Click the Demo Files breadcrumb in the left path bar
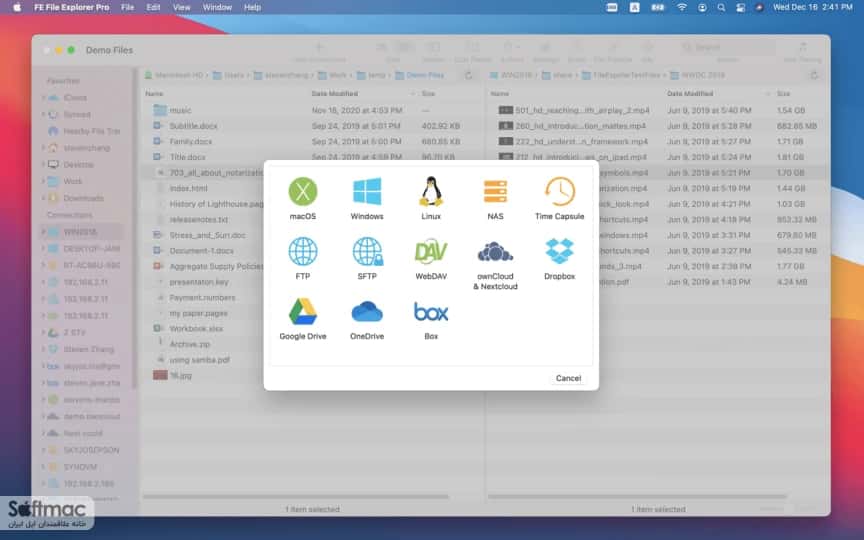The width and height of the screenshot is (864, 540). pos(419,75)
